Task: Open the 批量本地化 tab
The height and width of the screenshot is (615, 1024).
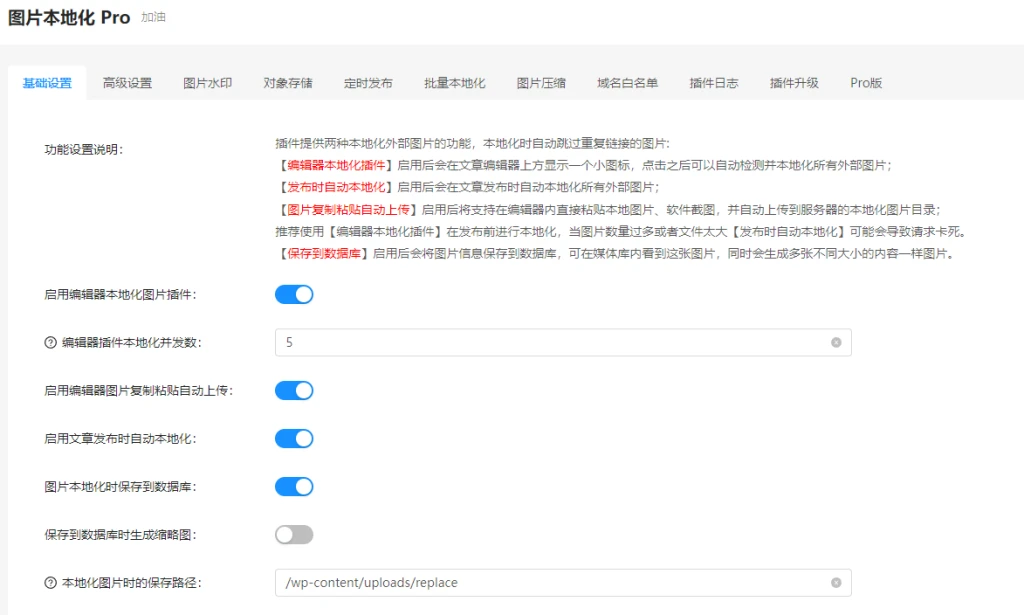Action: point(454,83)
